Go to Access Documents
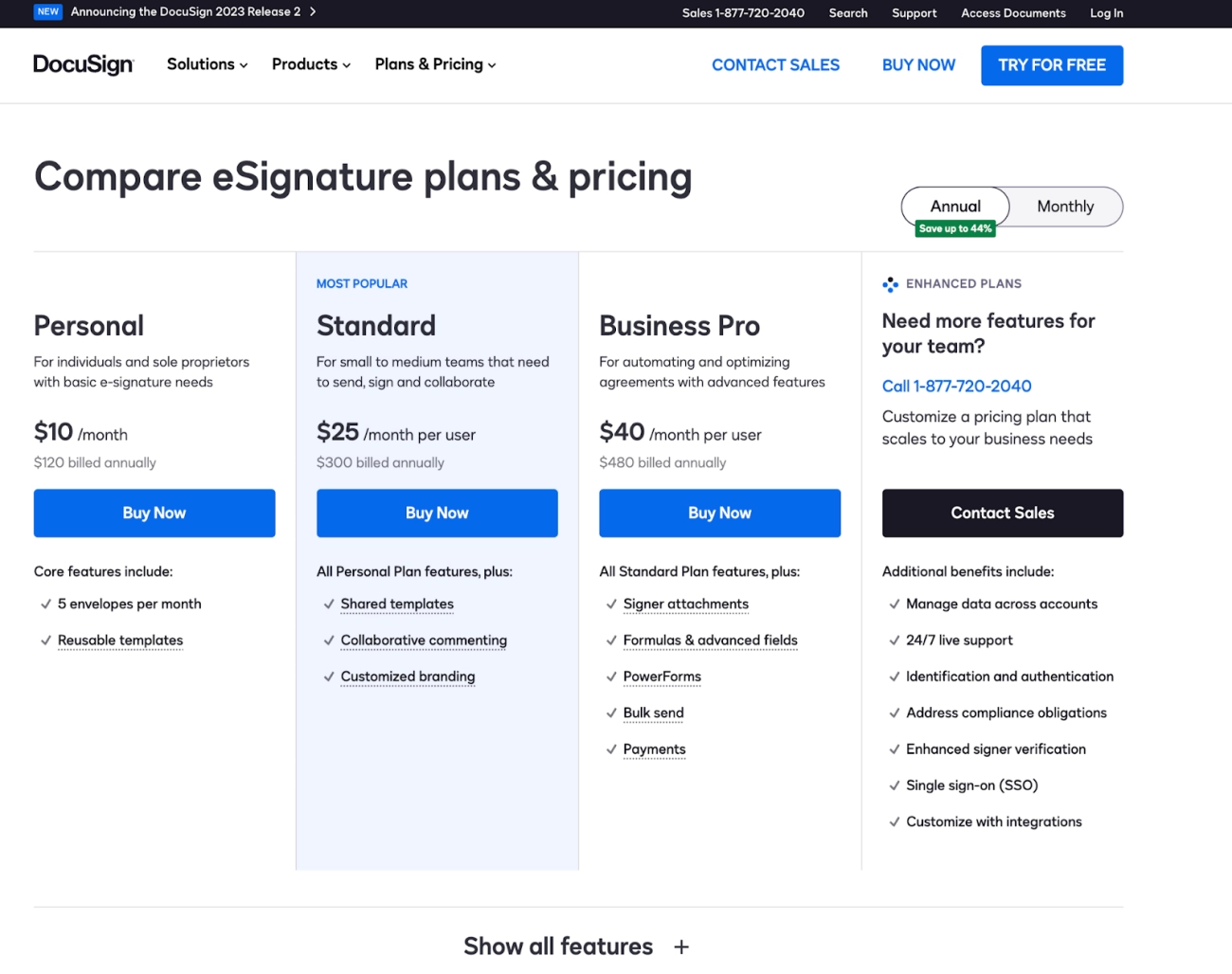 coord(1013,13)
